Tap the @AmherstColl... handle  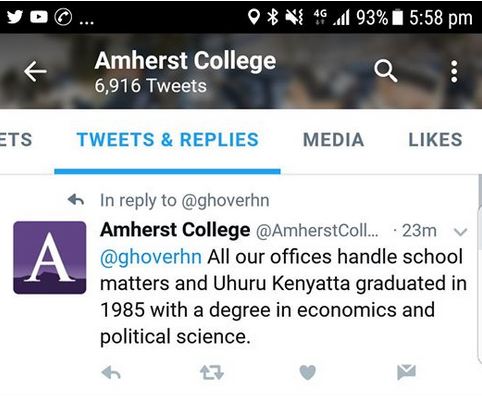tap(317, 230)
